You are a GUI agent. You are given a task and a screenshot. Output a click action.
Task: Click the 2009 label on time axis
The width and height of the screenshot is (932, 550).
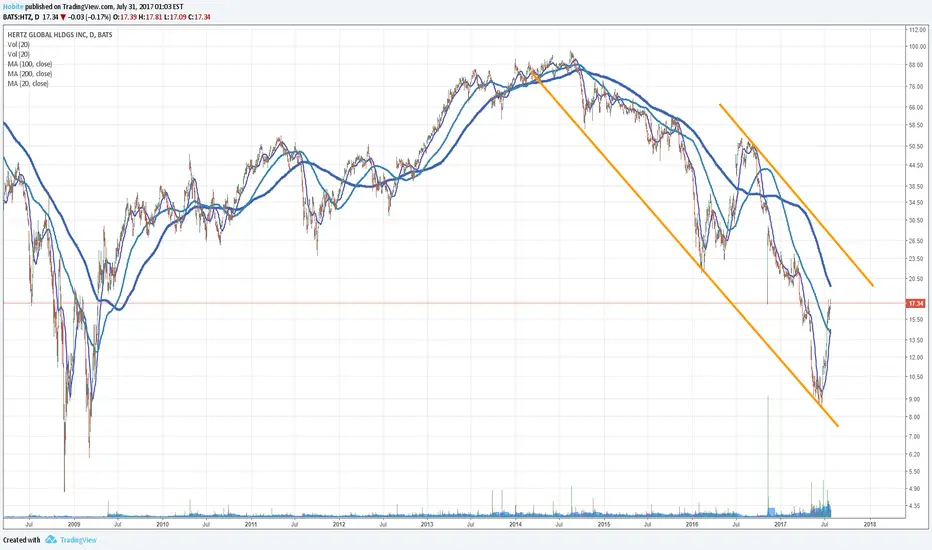click(74, 524)
